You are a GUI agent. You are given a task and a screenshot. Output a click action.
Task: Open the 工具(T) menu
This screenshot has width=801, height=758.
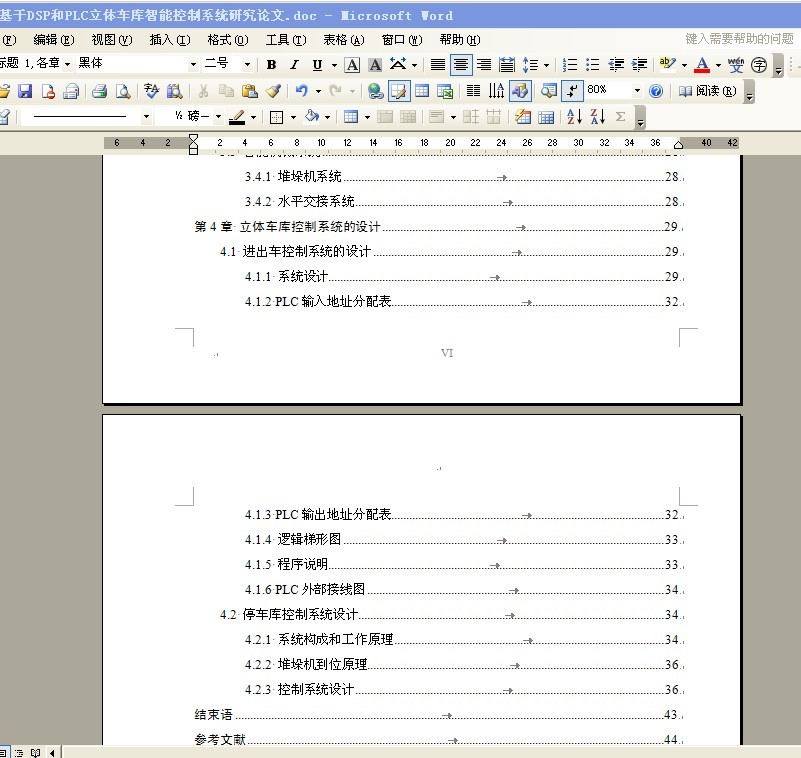(286, 40)
